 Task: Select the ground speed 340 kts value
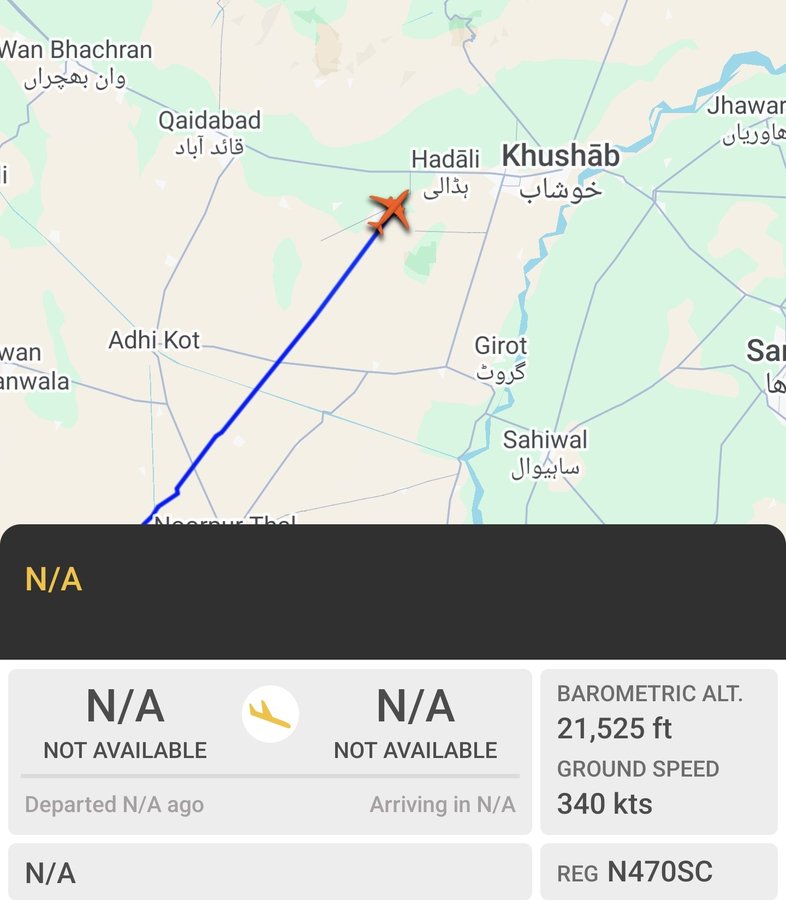(x=605, y=803)
